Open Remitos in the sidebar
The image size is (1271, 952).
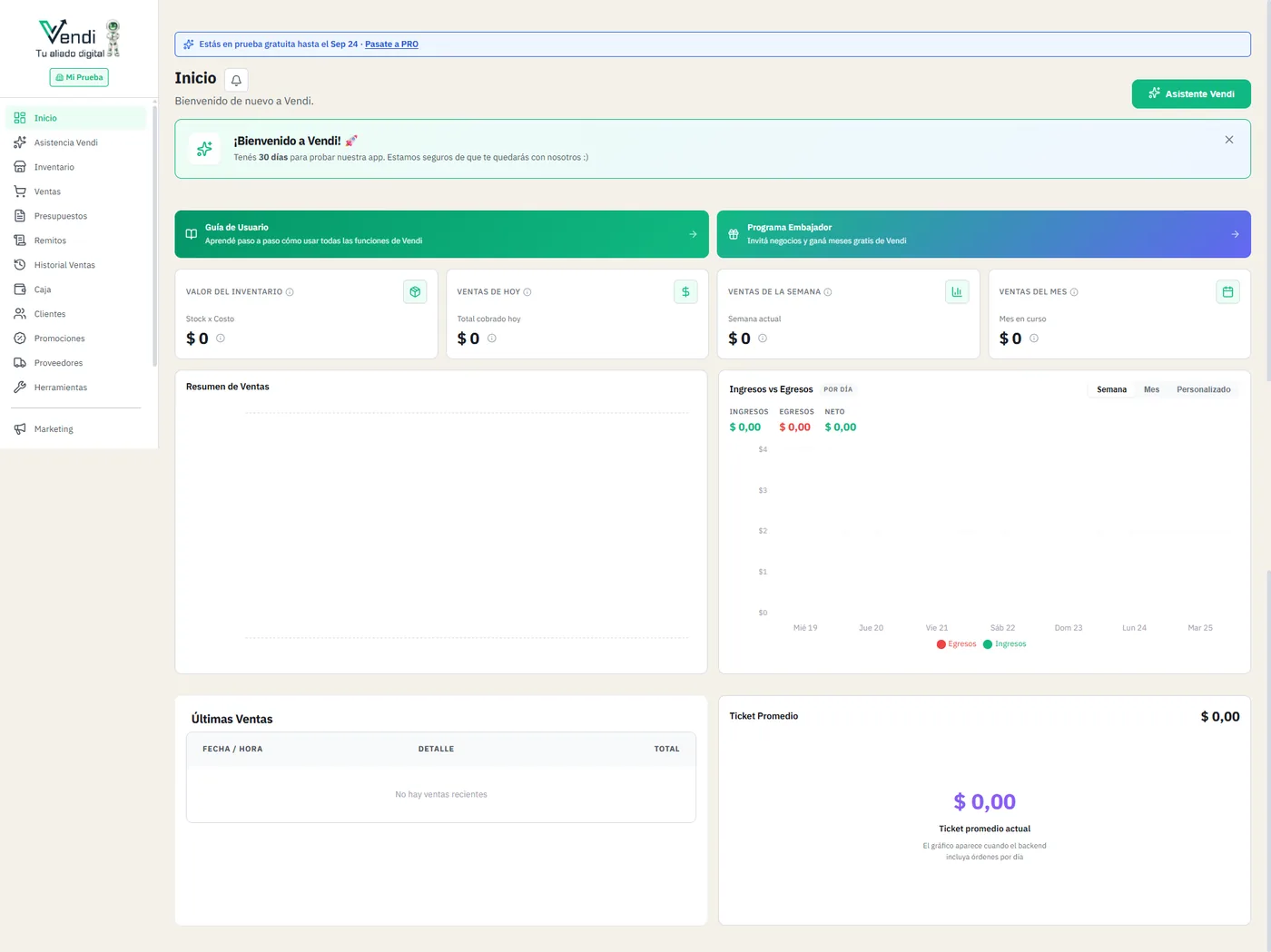pos(76,240)
